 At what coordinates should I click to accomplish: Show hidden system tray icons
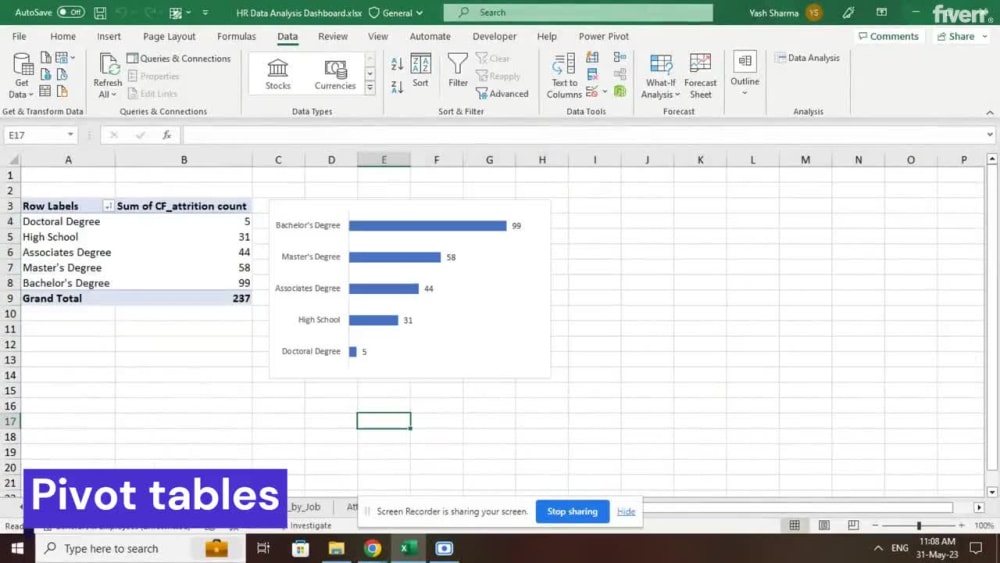[x=878, y=548]
